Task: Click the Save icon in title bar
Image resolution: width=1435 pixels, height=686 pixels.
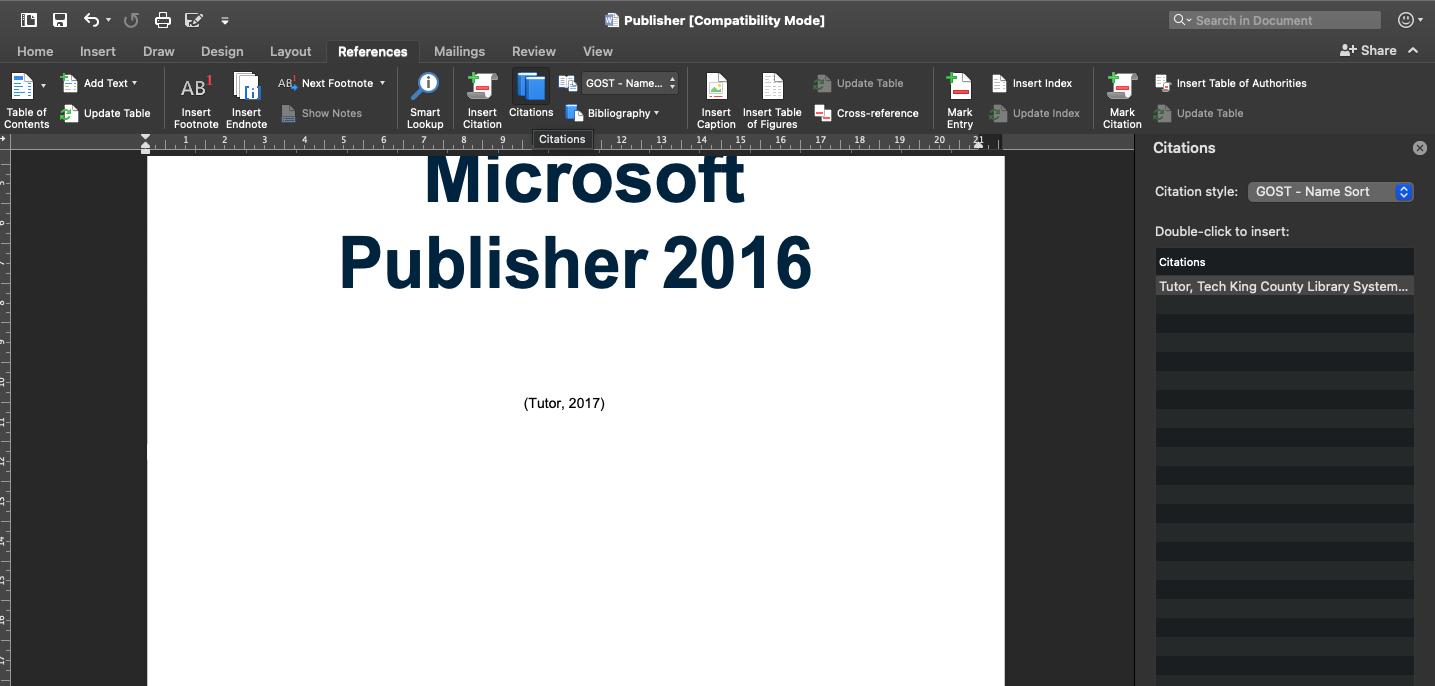Action: [60, 20]
